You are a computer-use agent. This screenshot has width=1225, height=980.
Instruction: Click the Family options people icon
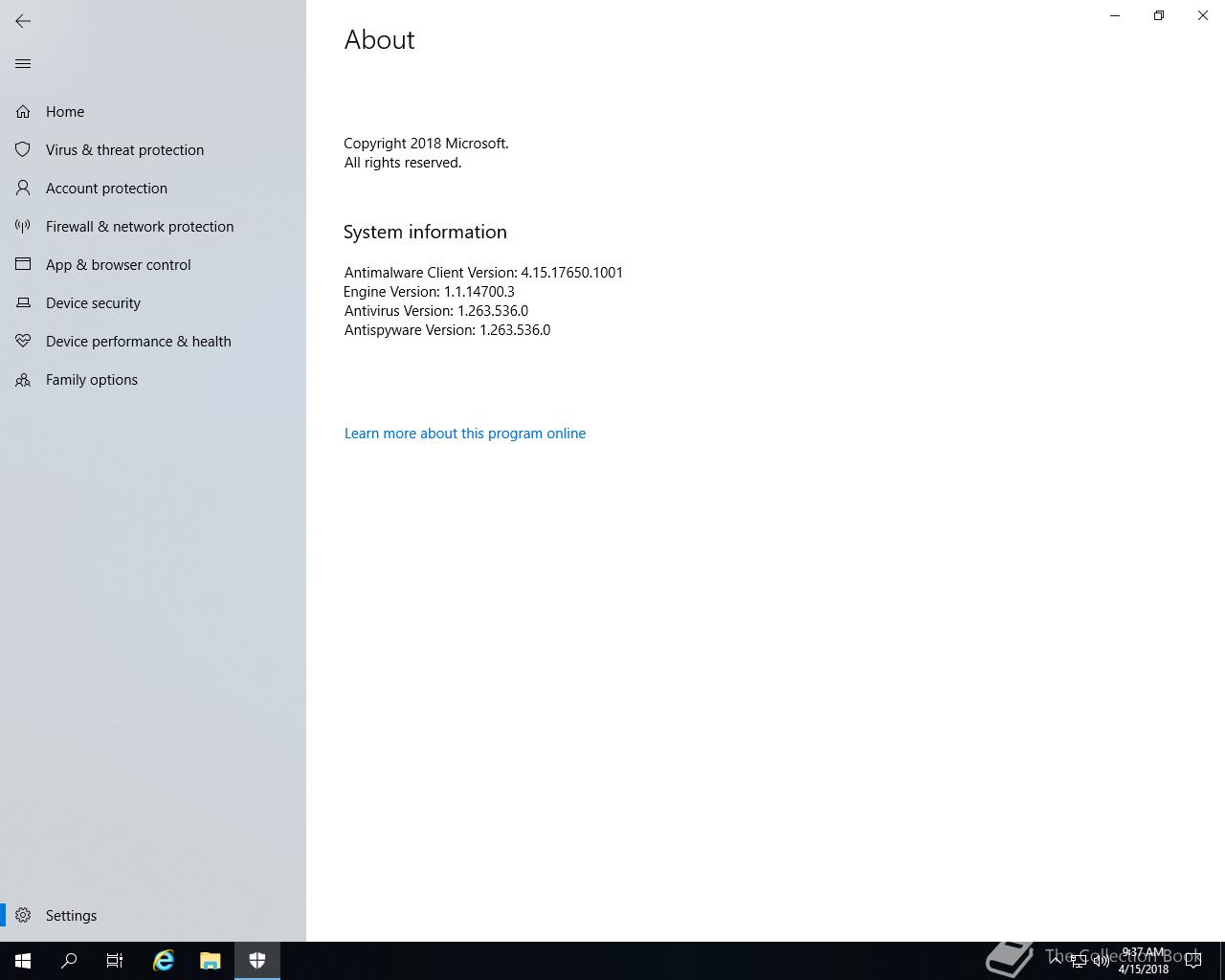(23, 380)
